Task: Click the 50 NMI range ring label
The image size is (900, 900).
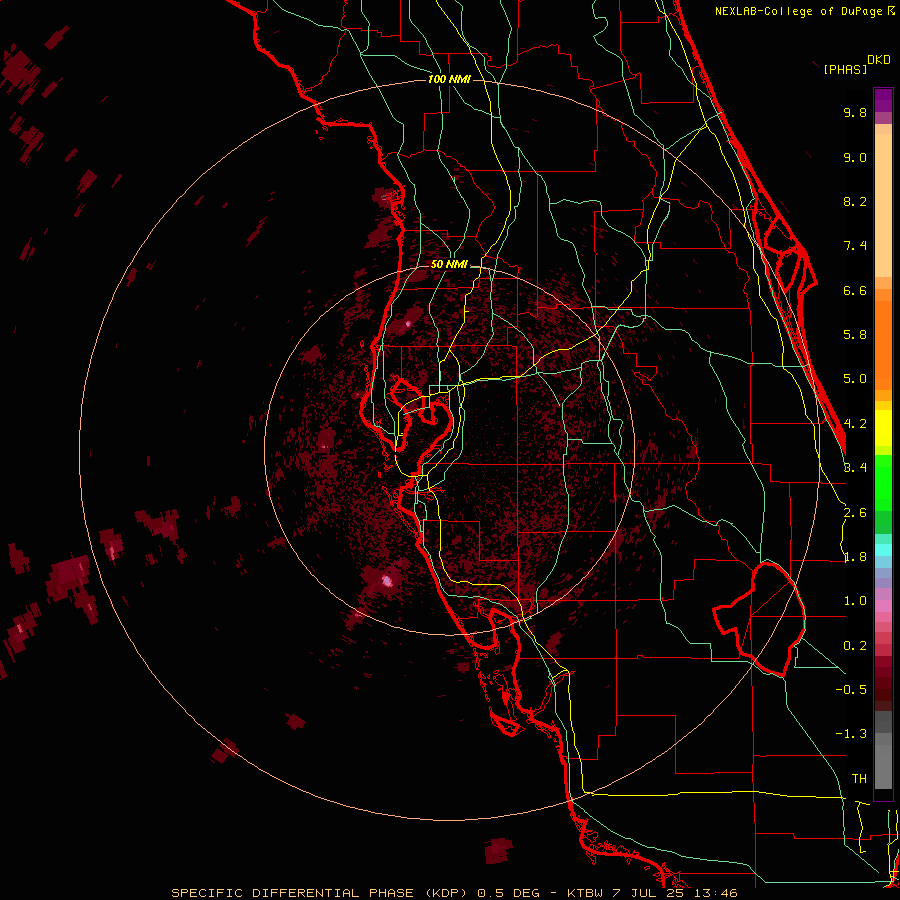Action: pyautogui.click(x=449, y=265)
